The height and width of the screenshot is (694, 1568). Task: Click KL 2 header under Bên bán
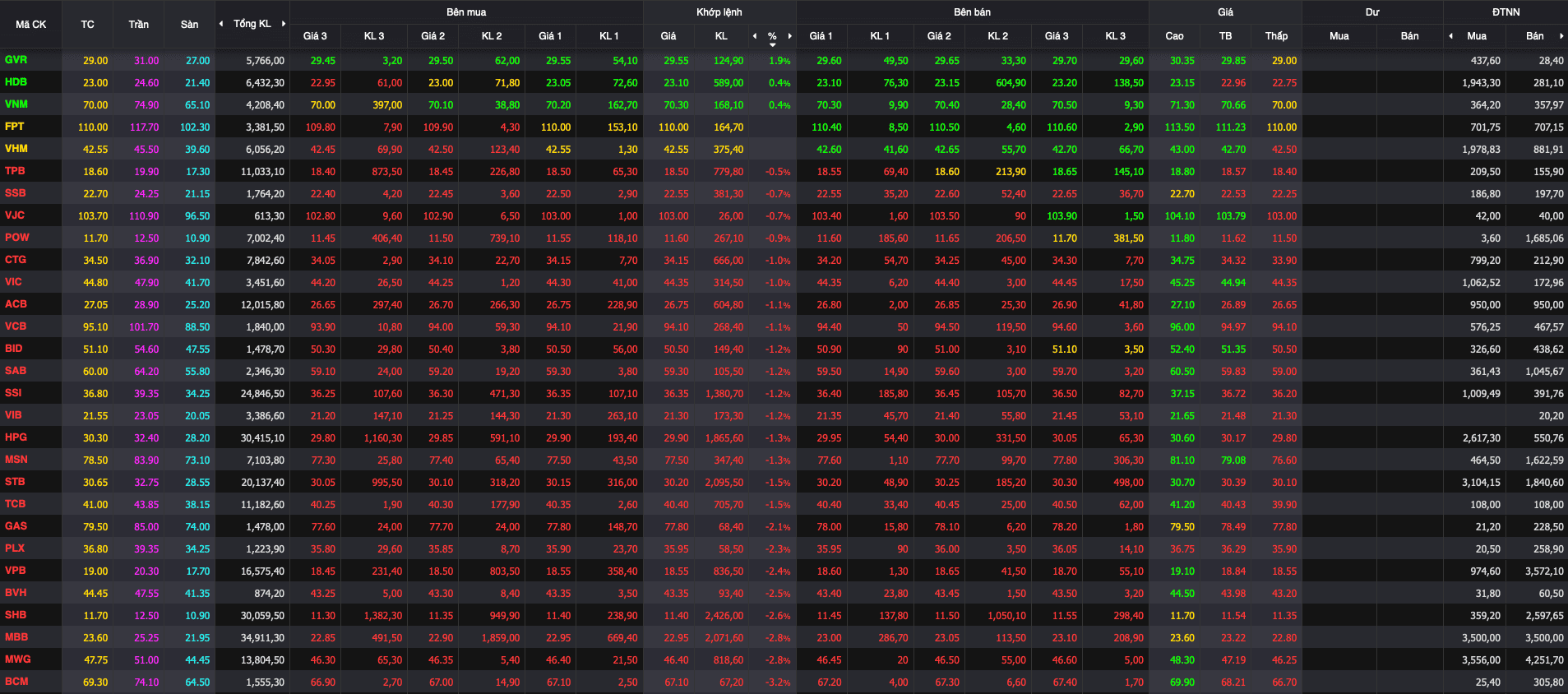click(x=998, y=36)
